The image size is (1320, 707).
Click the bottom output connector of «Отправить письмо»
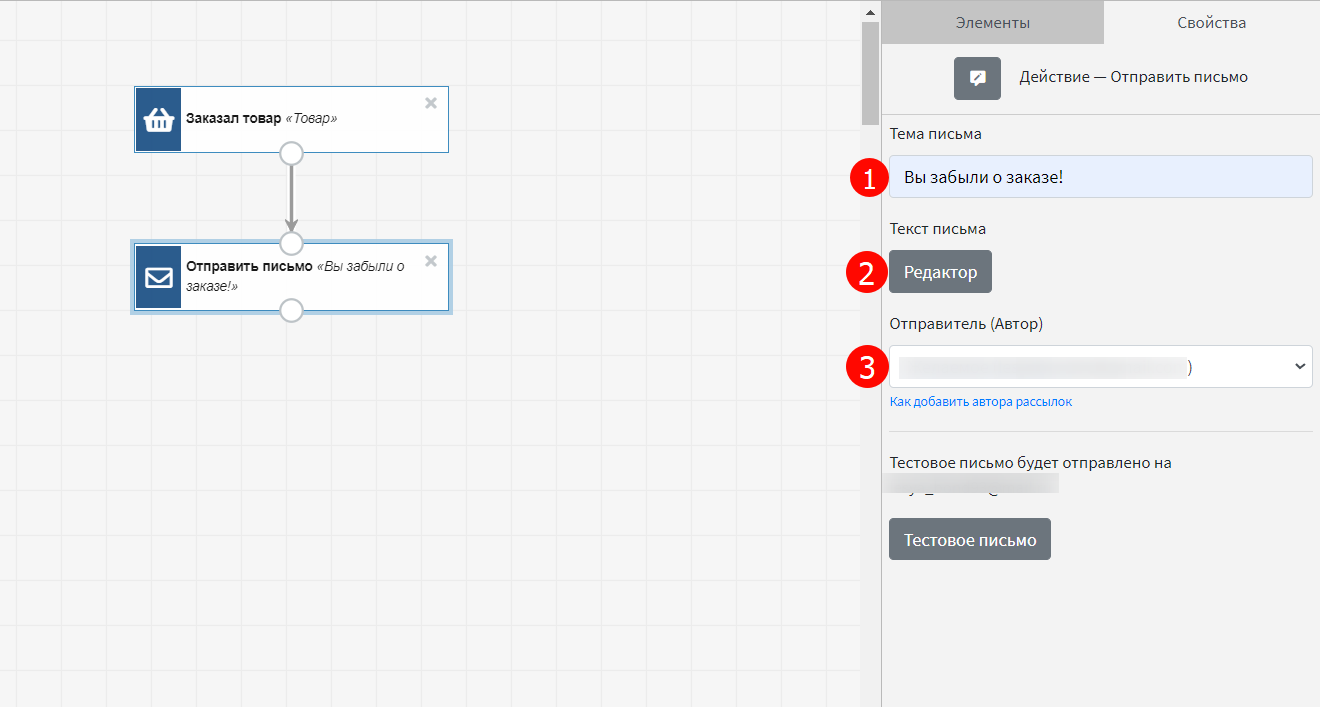(x=291, y=310)
